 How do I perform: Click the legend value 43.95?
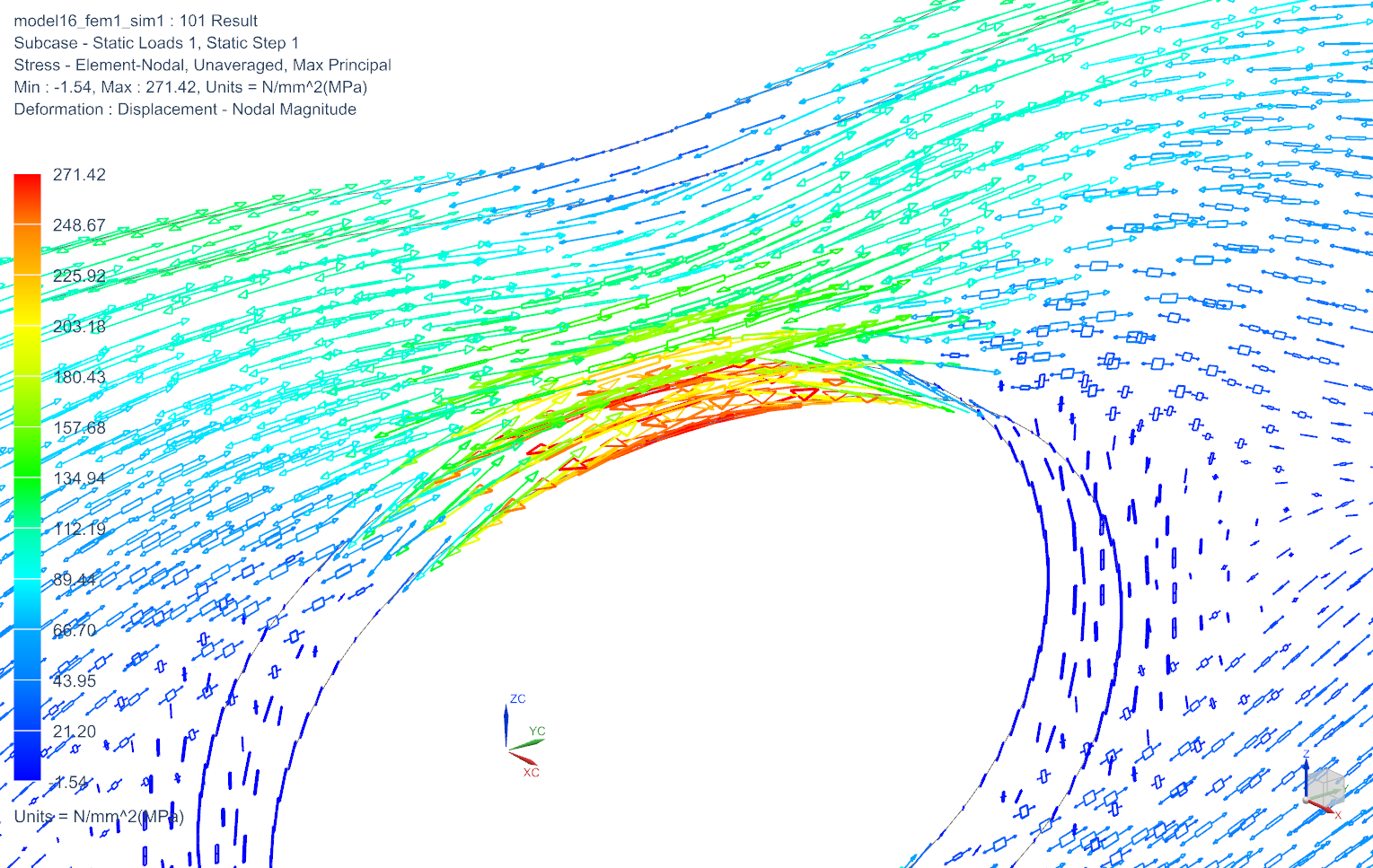(x=75, y=680)
